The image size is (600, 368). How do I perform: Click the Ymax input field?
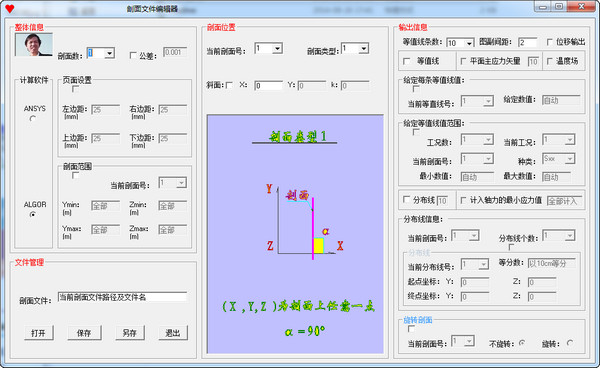(106, 230)
